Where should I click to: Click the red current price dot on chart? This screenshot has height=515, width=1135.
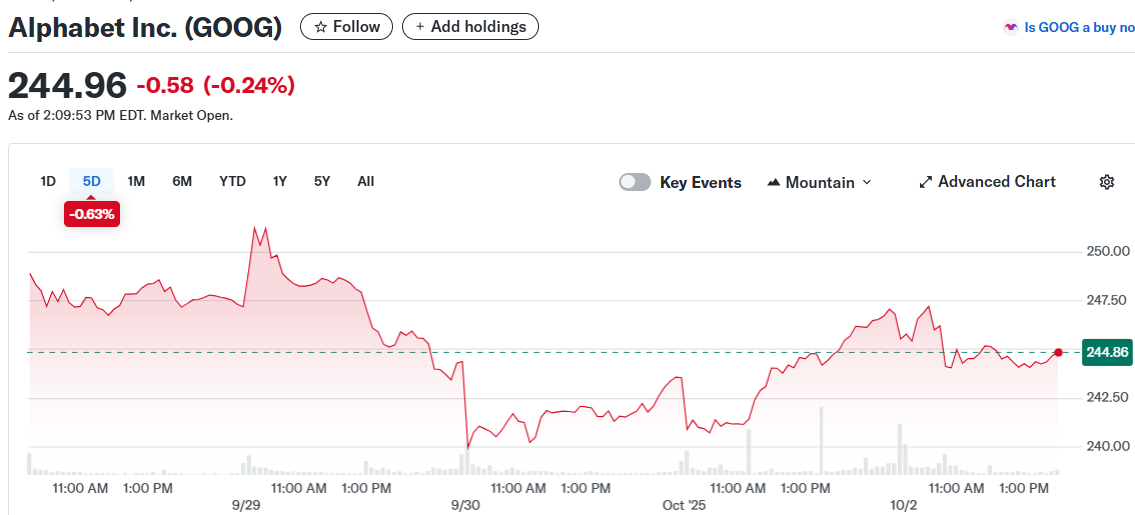pyautogui.click(x=1059, y=352)
